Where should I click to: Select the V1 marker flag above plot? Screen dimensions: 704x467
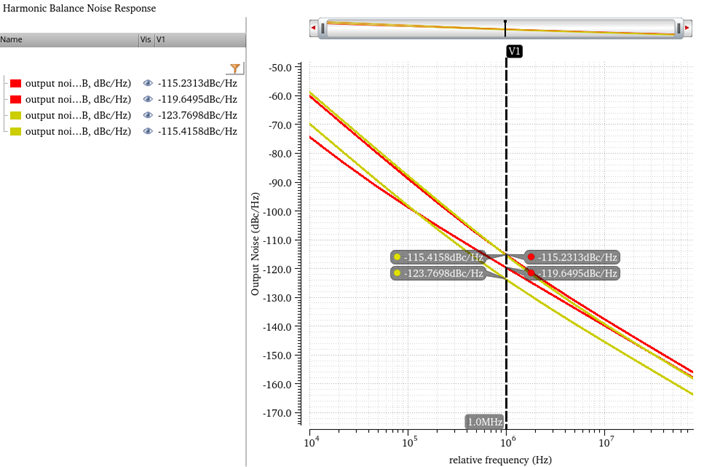[x=514, y=50]
